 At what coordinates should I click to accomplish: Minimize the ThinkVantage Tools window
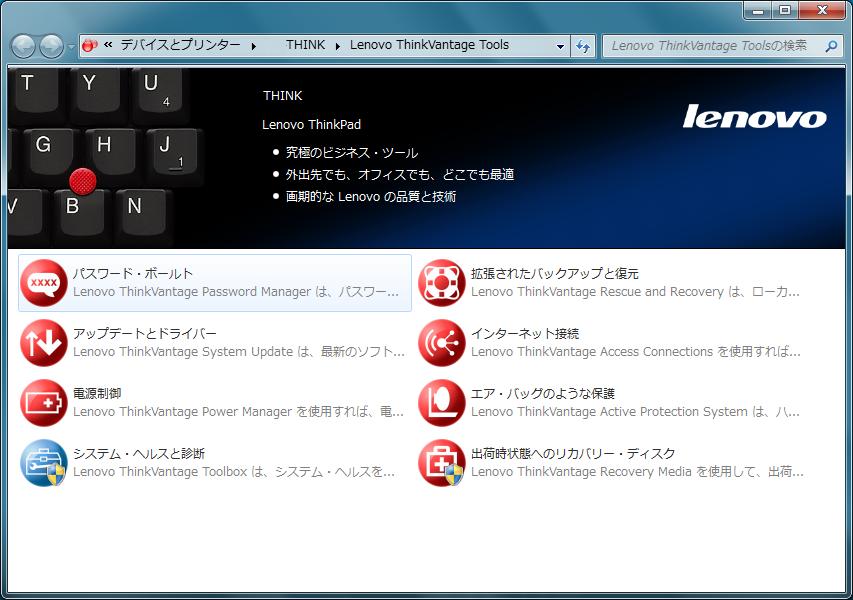758,10
